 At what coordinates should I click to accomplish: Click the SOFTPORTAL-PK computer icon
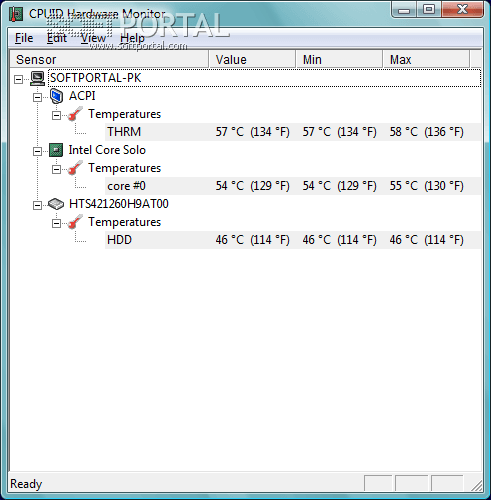pyautogui.click(x=37, y=78)
